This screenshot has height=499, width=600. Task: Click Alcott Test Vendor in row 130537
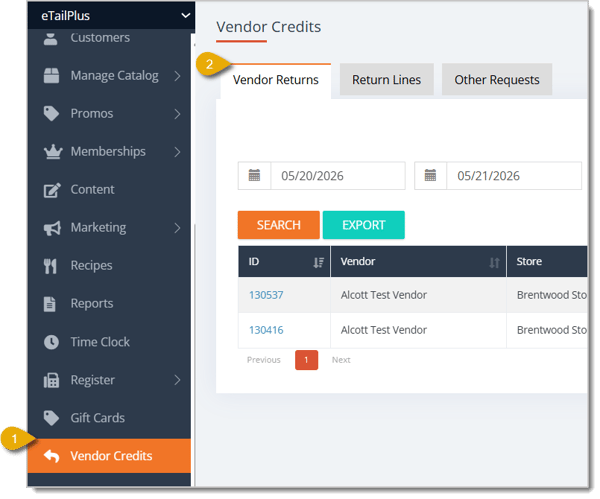[x=384, y=295]
